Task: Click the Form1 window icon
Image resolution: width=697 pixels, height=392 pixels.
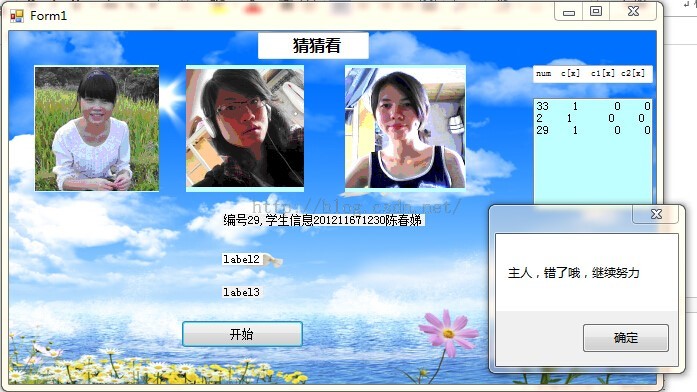Action: point(16,16)
